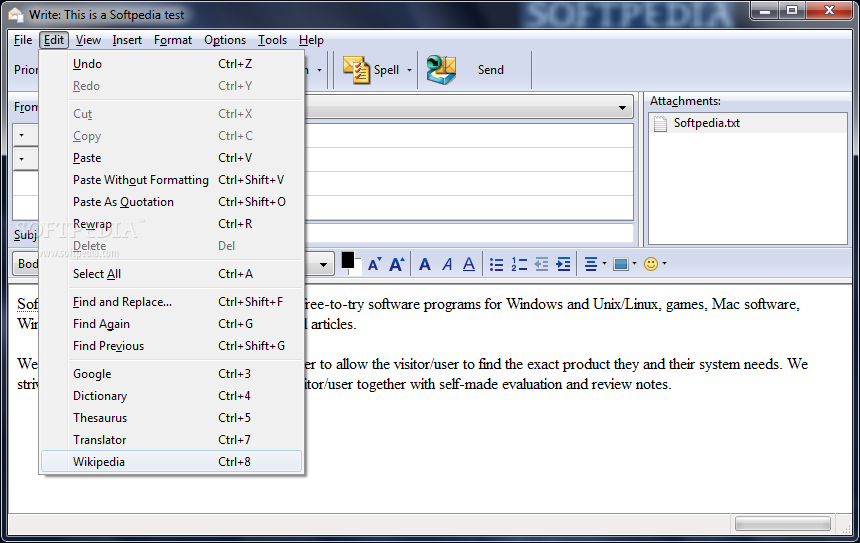
Task: Open the Spell dropdown arrow
Action: pos(409,70)
